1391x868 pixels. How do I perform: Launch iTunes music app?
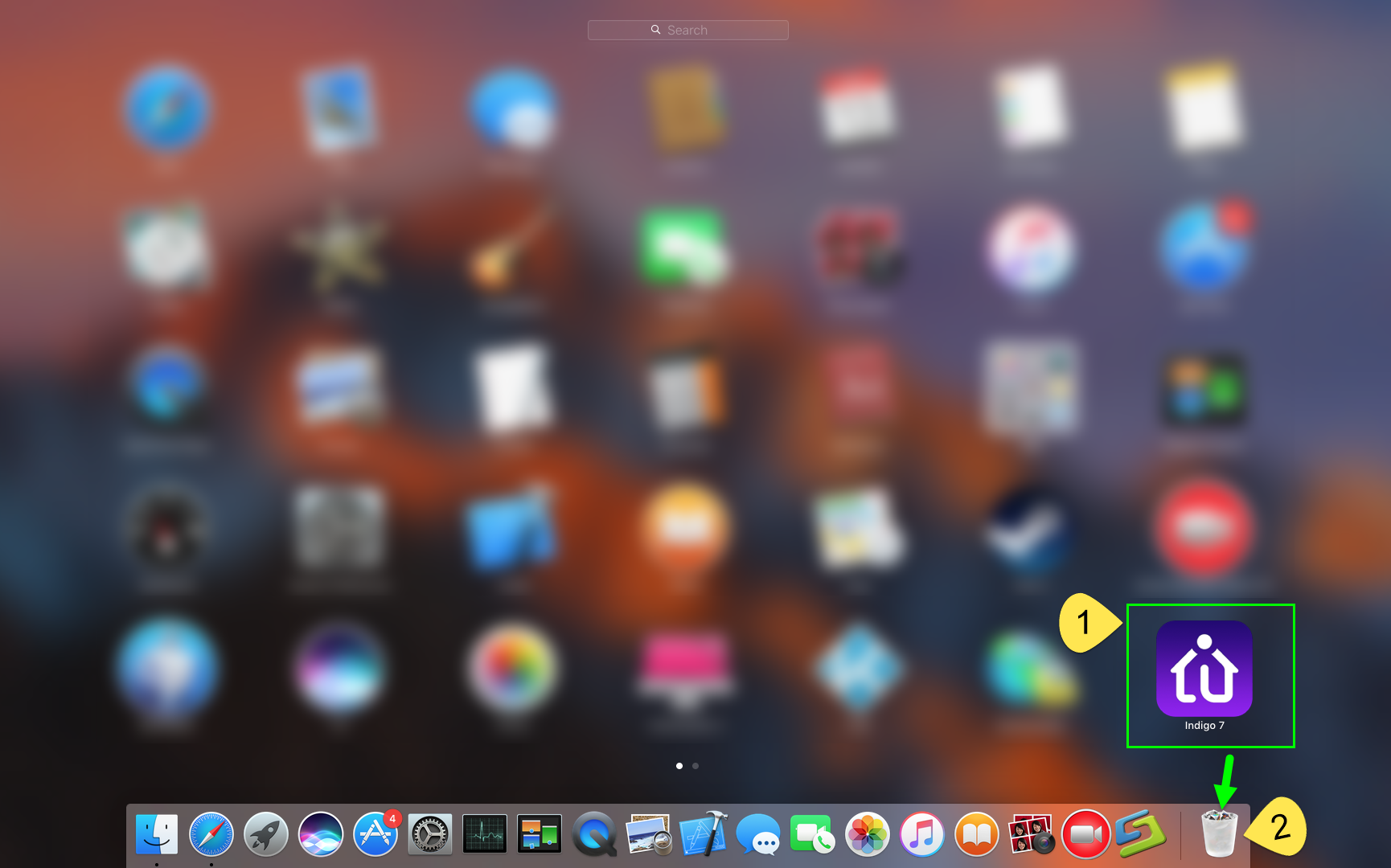tap(921, 834)
